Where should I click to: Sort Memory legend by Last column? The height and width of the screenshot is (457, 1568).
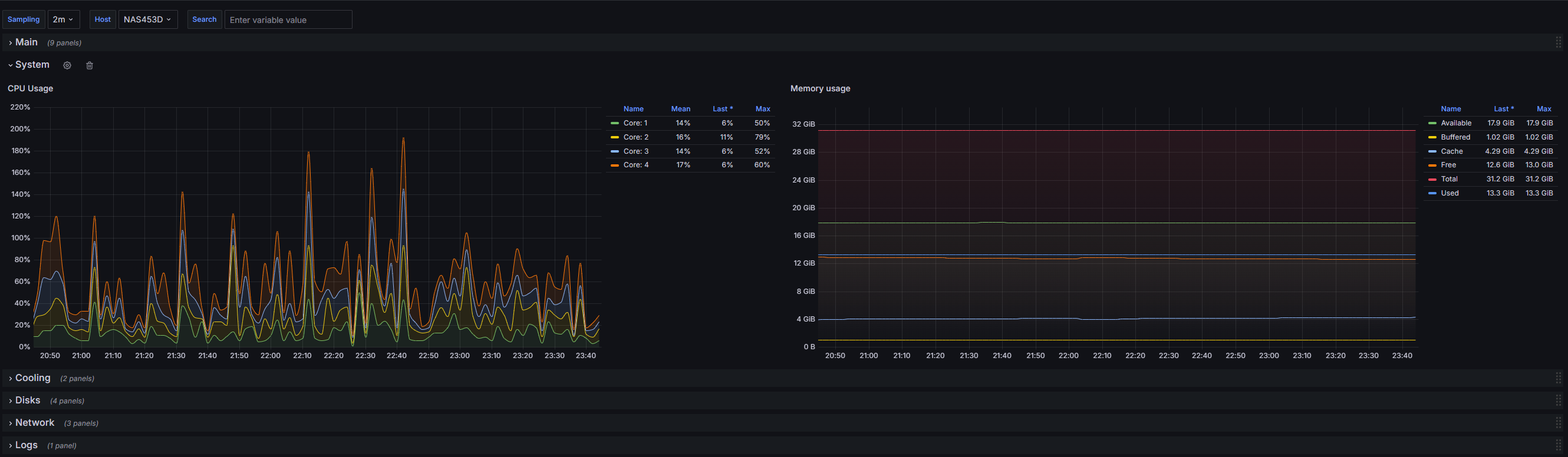(1504, 109)
